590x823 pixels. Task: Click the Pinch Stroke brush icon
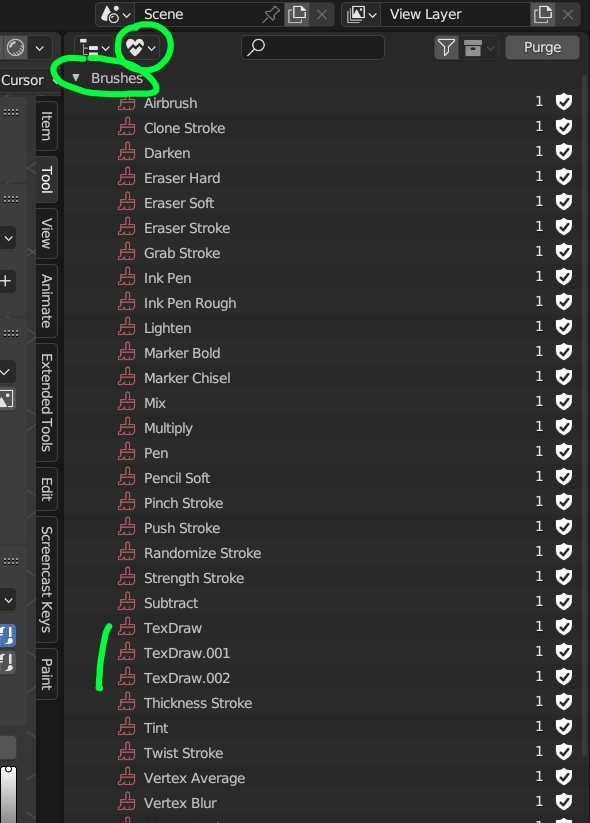[127, 503]
